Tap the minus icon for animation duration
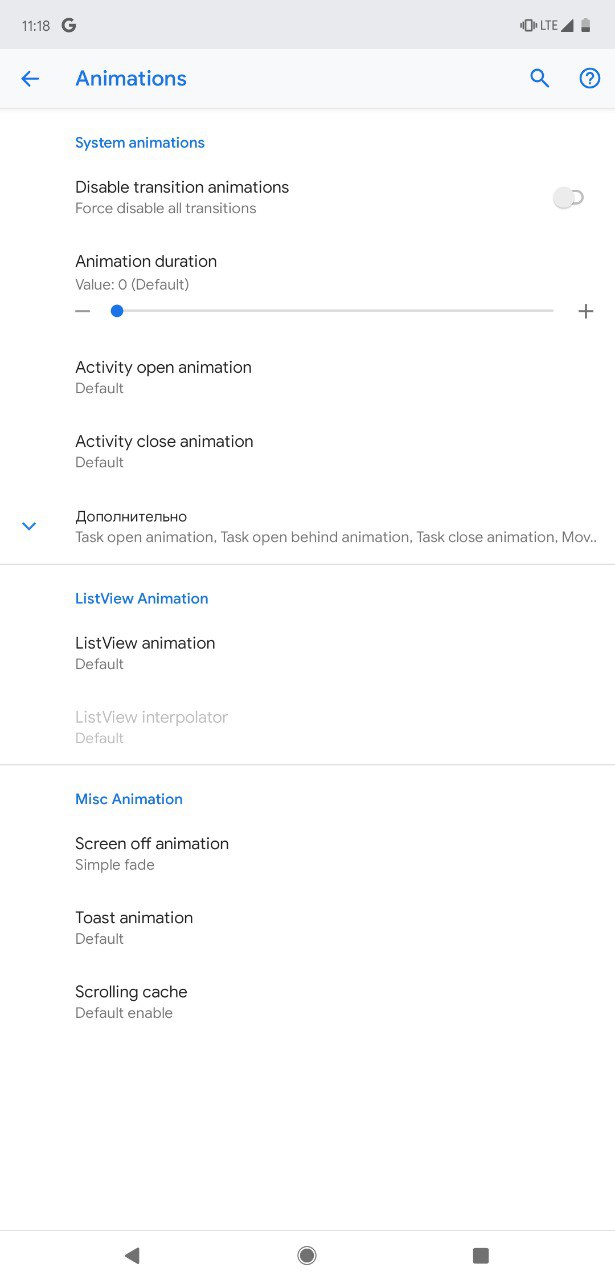 coord(83,311)
